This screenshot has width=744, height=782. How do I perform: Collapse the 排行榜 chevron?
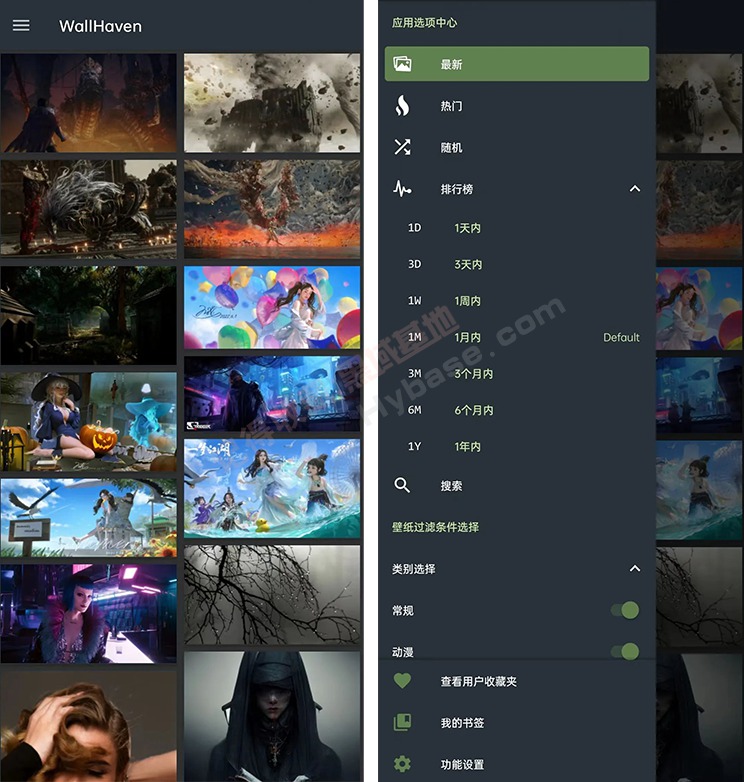click(x=634, y=189)
